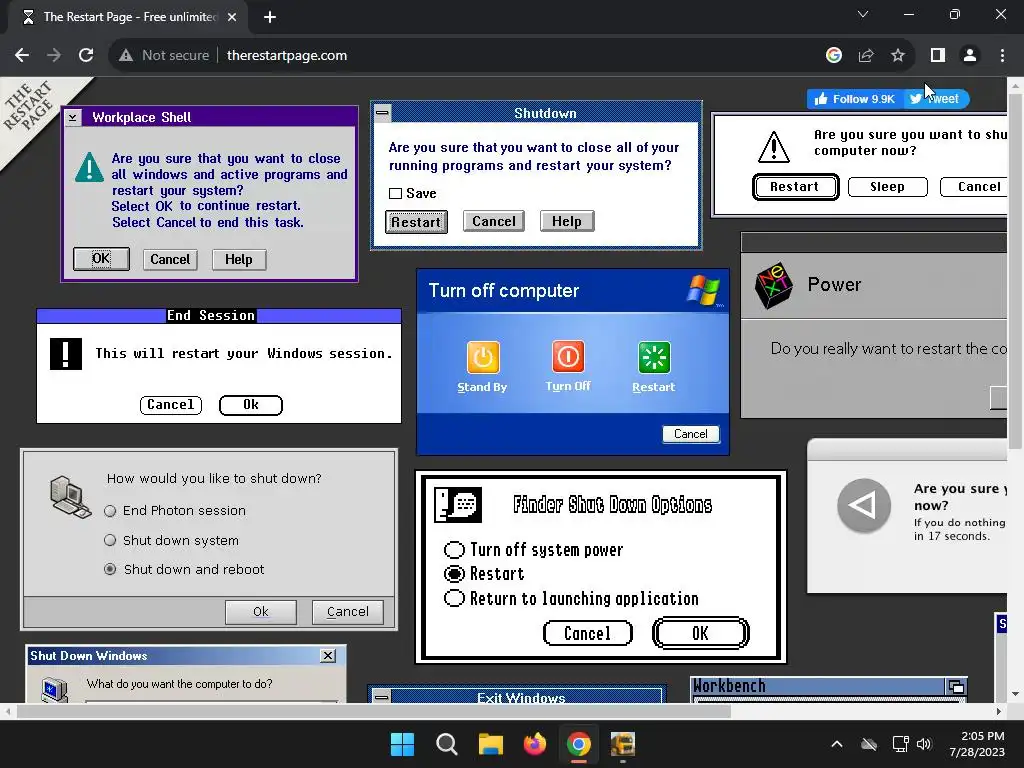The height and width of the screenshot is (768, 1024).
Task: Click the truck game taskbar icon
Action: pyautogui.click(x=623, y=744)
